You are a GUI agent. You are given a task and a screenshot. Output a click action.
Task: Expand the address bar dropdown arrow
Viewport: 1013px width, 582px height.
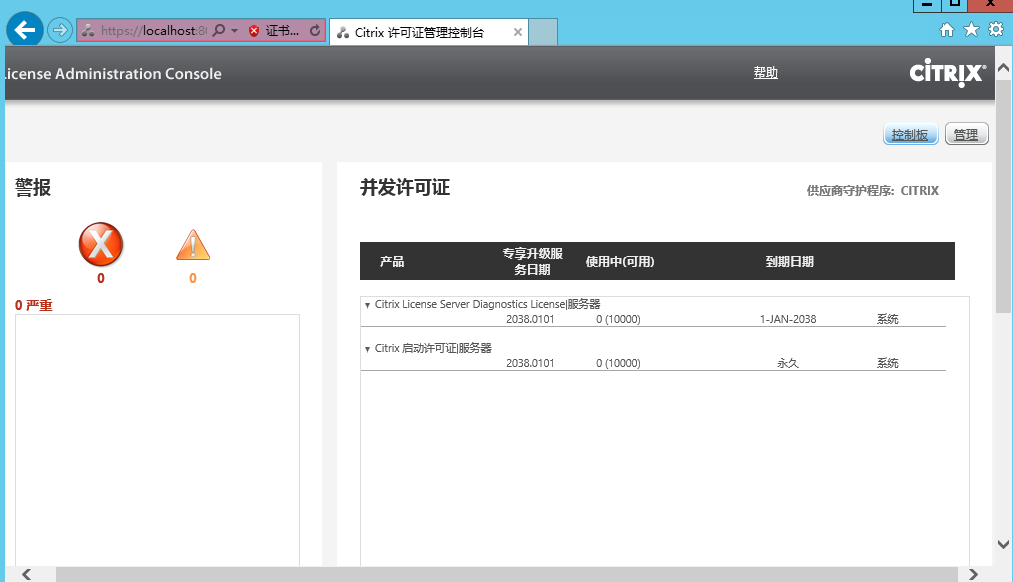pos(235,30)
